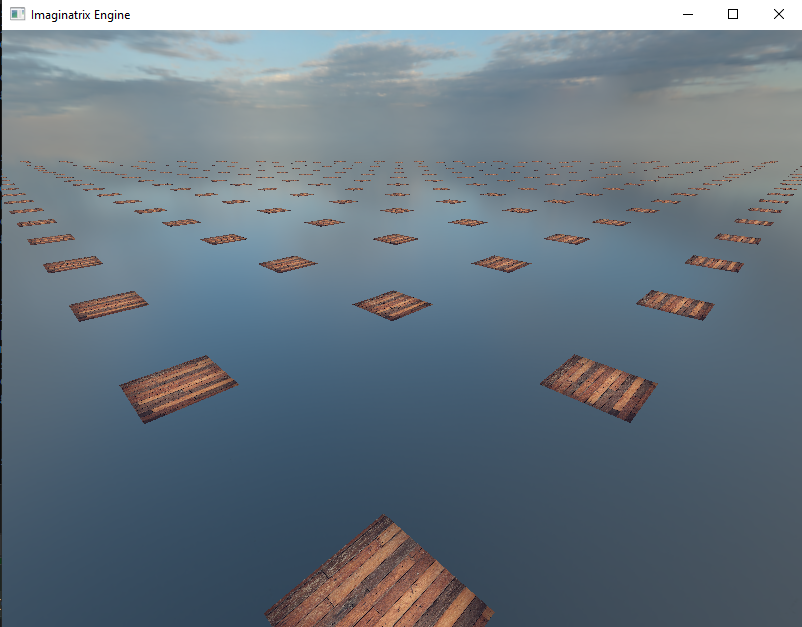Click the Imaginatrix Engine title text

tap(80, 15)
